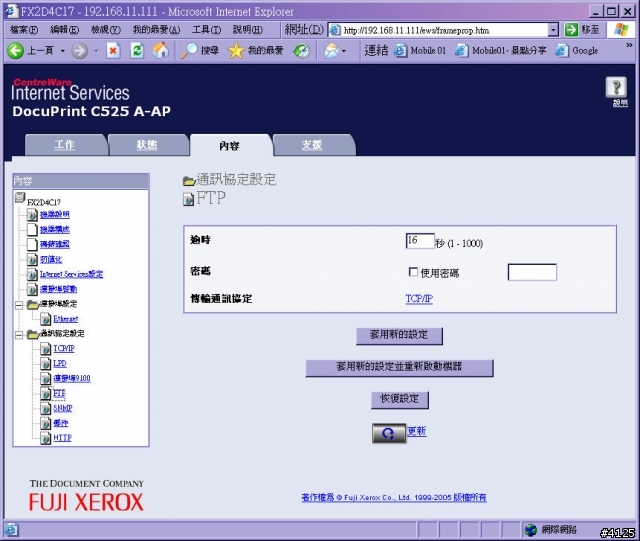The width and height of the screenshot is (640, 541).
Task: Open the 檔案(F) menu
Action: tap(24, 30)
